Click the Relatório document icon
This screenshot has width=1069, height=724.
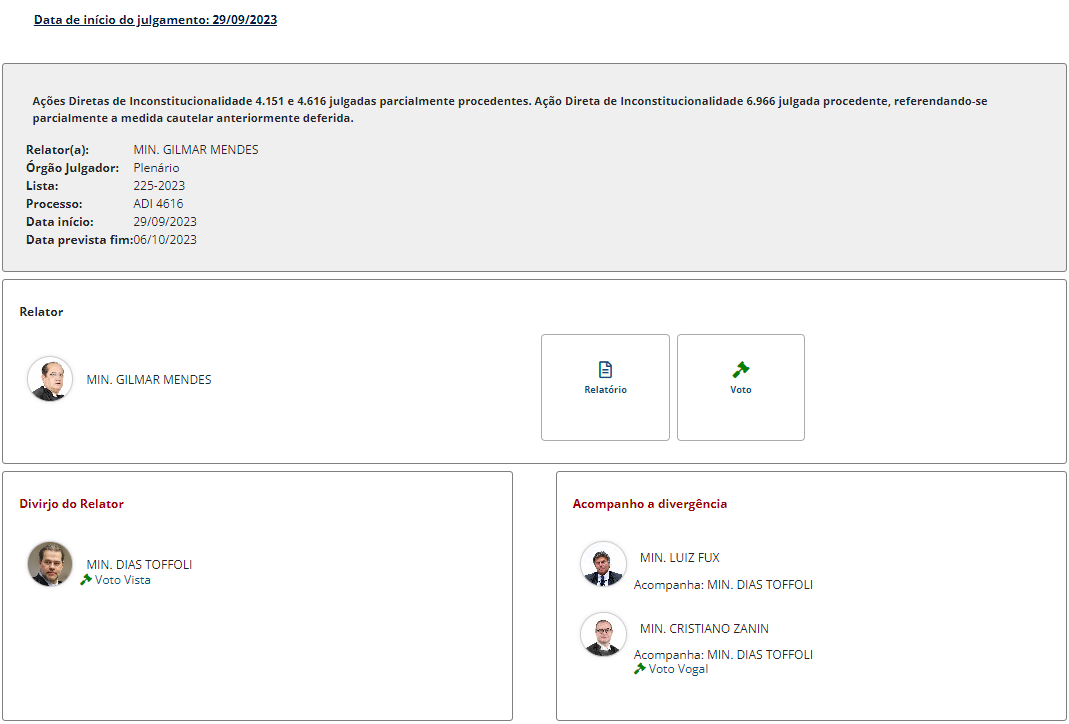[x=605, y=369]
